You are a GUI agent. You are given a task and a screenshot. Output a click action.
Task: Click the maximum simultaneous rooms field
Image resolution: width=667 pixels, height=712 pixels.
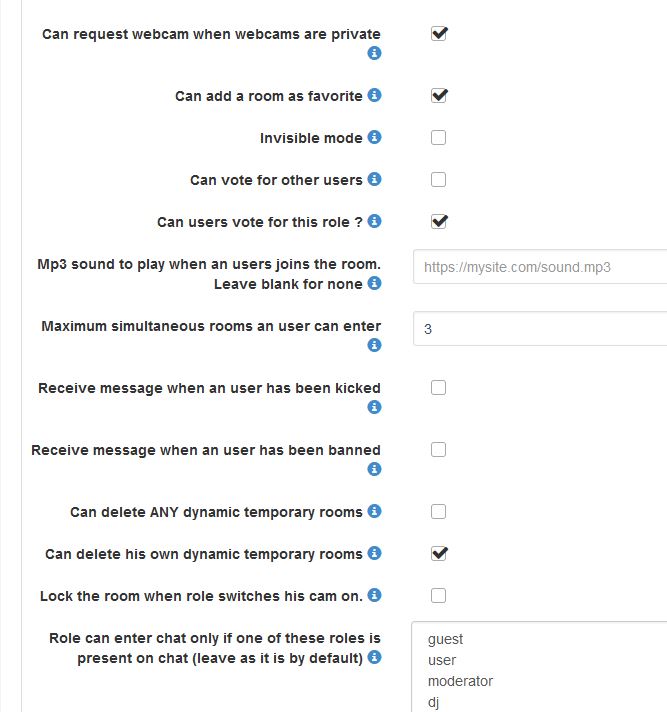[540, 328]
